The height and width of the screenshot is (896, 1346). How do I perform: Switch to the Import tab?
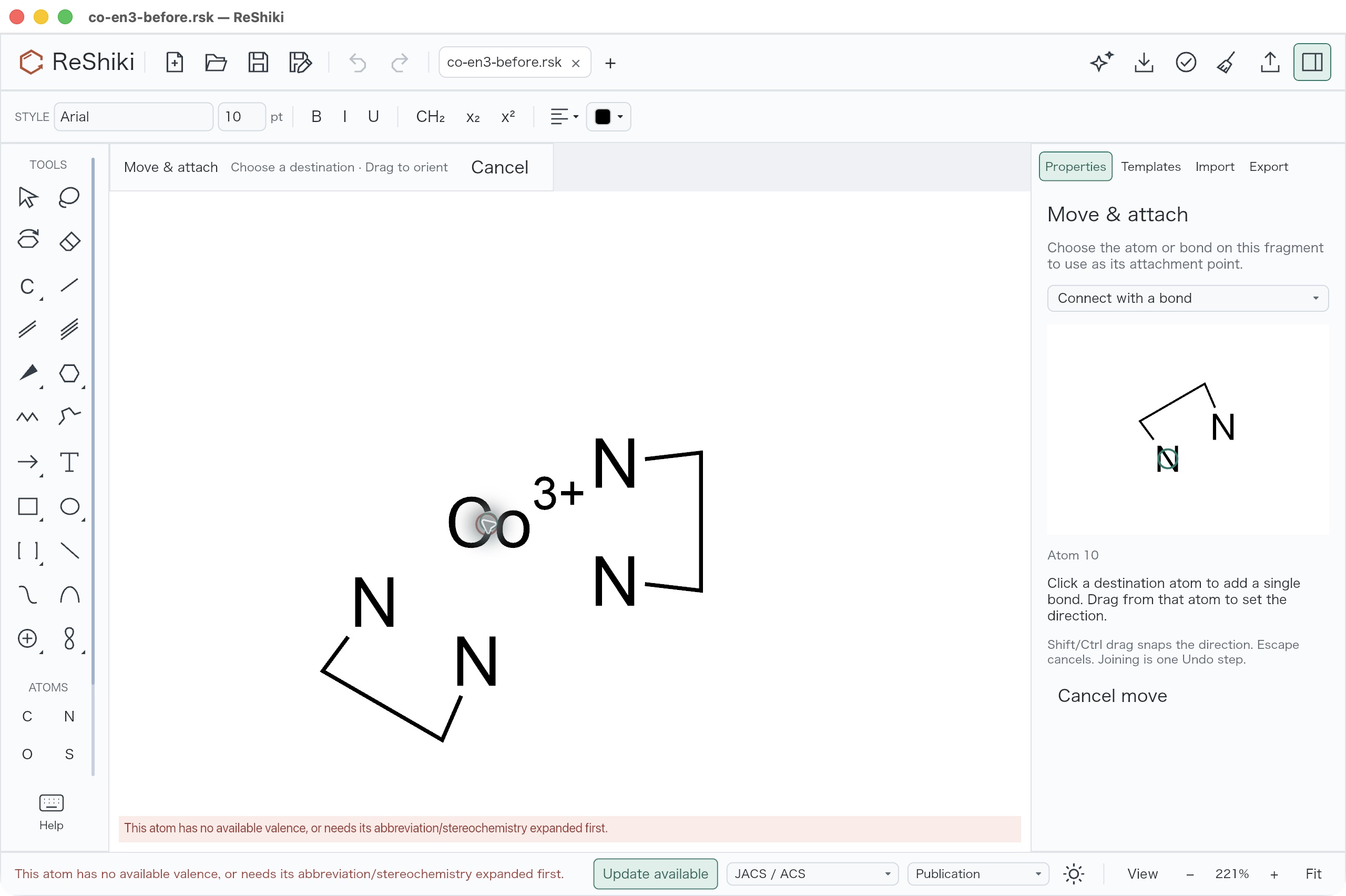(x=1215, y=166)
